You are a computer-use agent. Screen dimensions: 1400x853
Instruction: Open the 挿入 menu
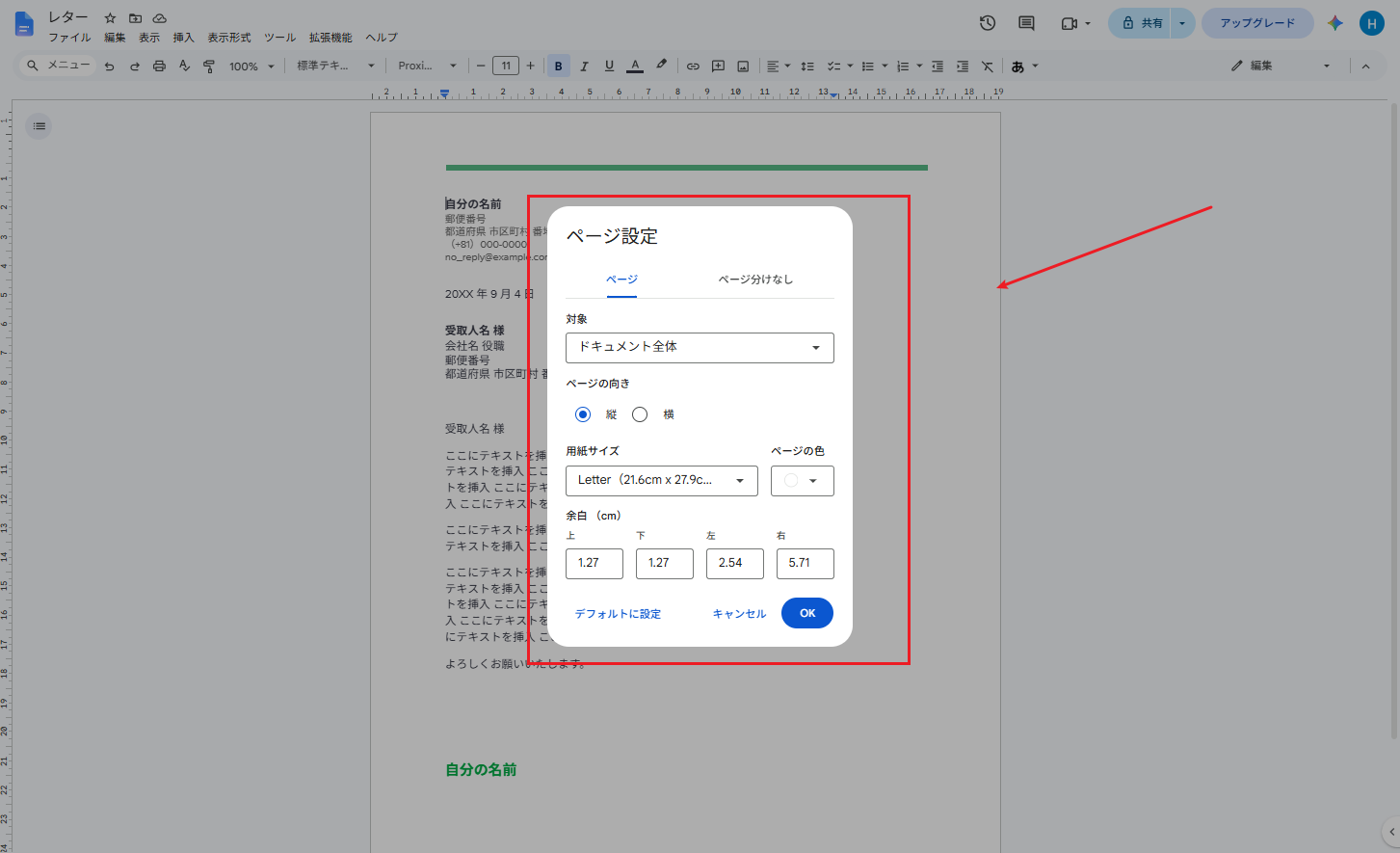coord(183,38)
